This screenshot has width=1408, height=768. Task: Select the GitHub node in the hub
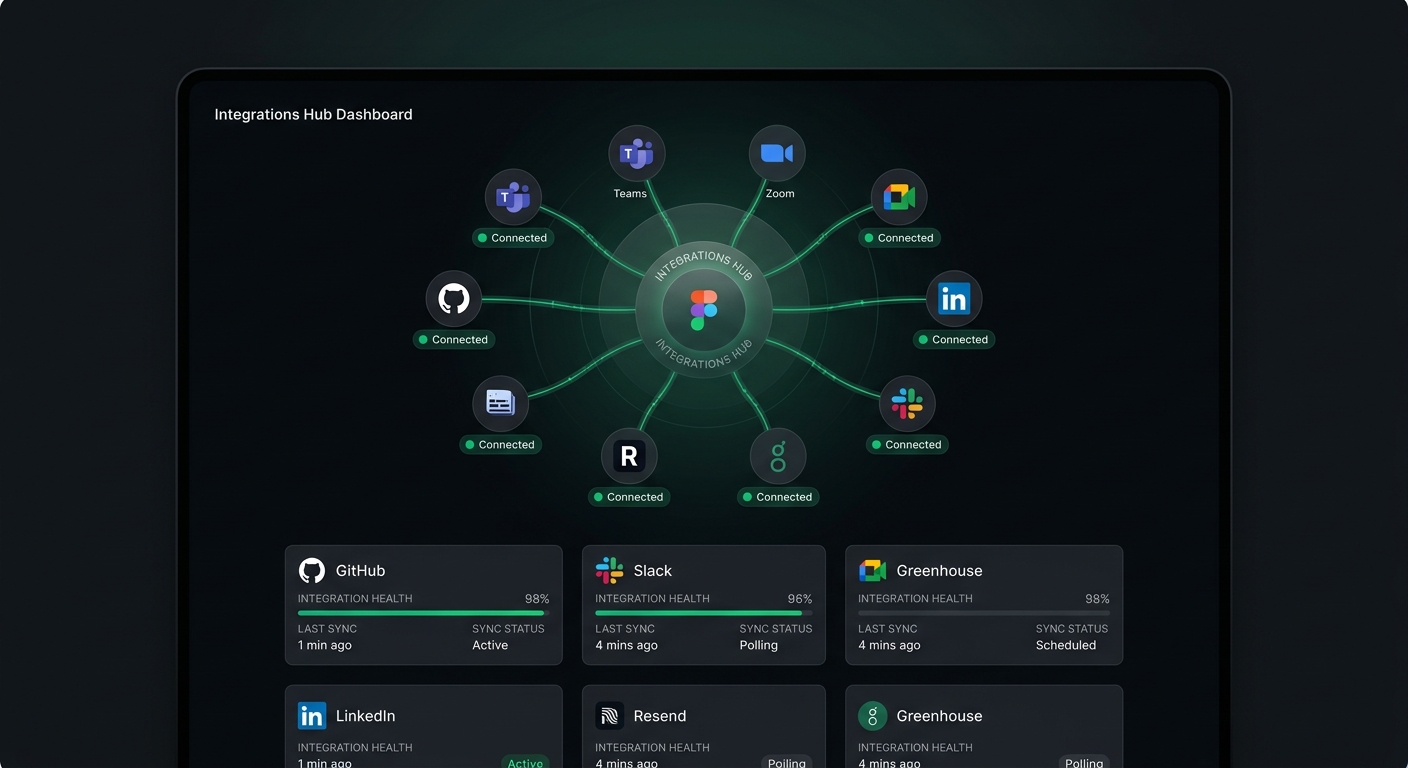point(454,299)
